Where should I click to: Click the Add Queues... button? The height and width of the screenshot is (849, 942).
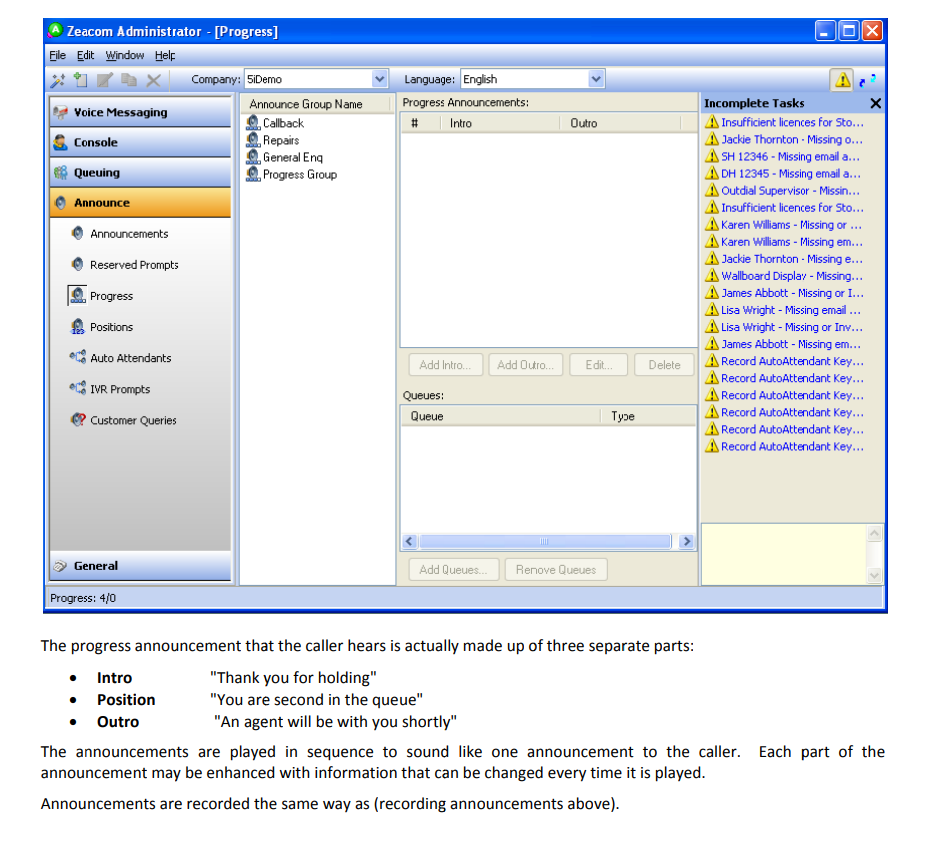tap(454, 570)
